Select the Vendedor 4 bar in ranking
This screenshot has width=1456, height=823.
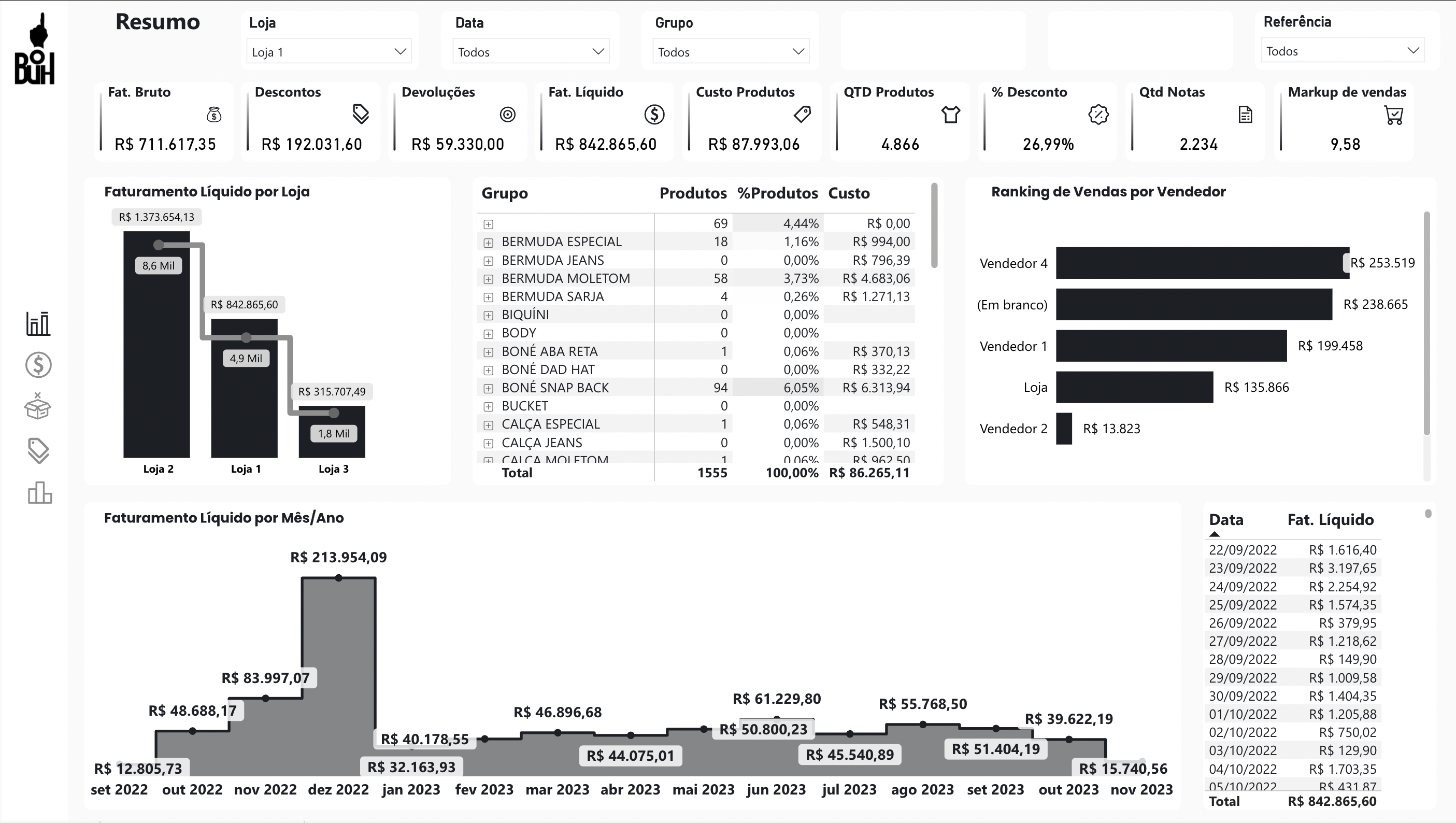point(1202,263)
